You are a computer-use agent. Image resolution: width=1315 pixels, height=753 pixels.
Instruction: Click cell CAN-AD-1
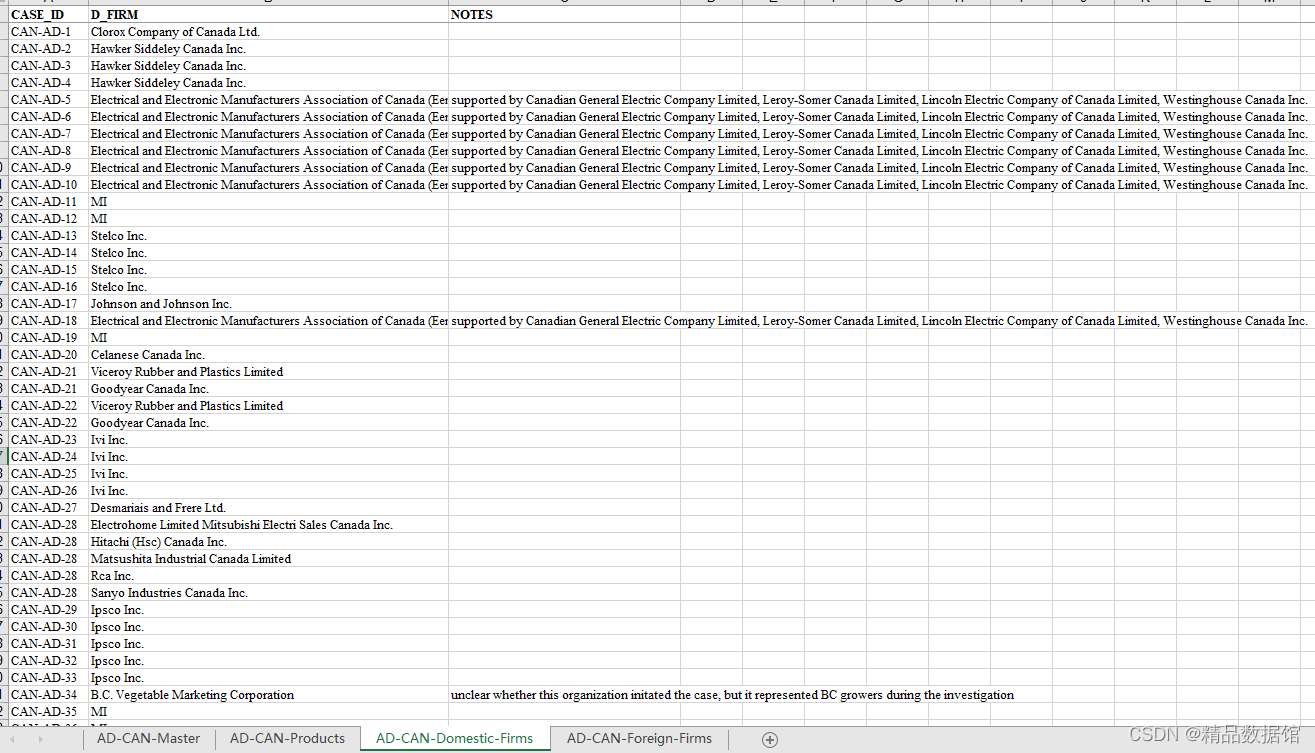49,32
